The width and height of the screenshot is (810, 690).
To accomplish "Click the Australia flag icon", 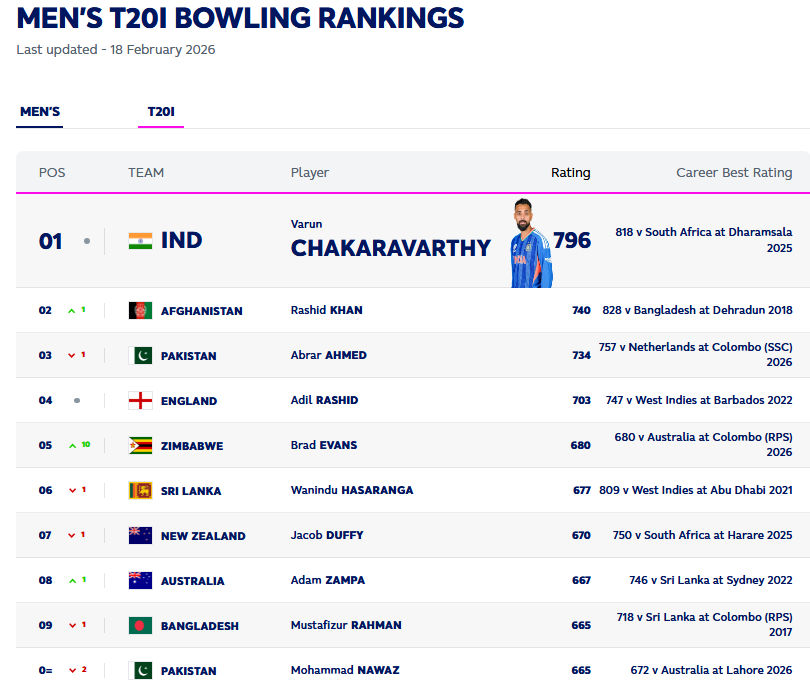I will click(141, 580).
